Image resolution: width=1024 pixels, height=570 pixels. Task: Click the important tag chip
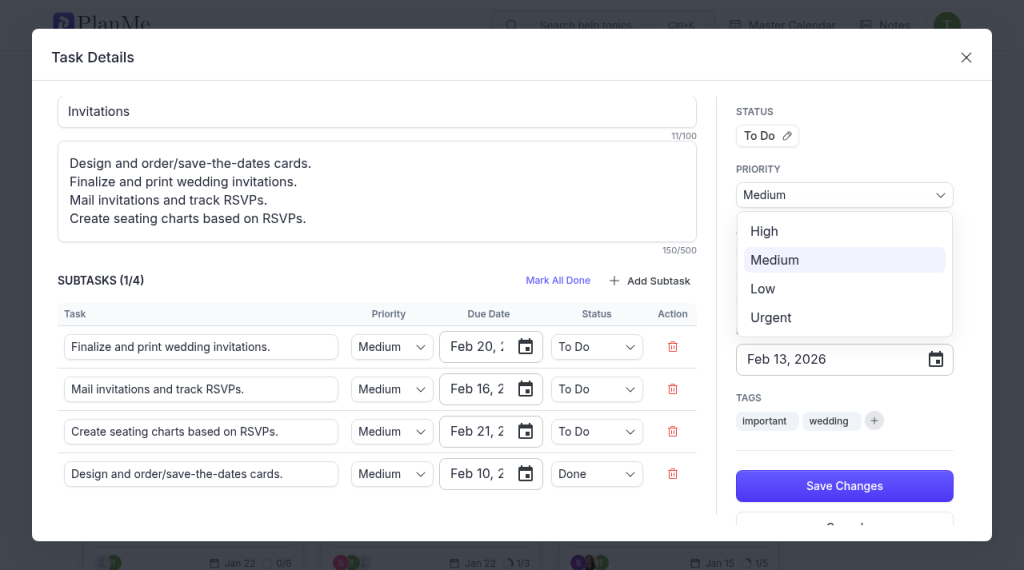pyautogui.click(x=767, y=421)
